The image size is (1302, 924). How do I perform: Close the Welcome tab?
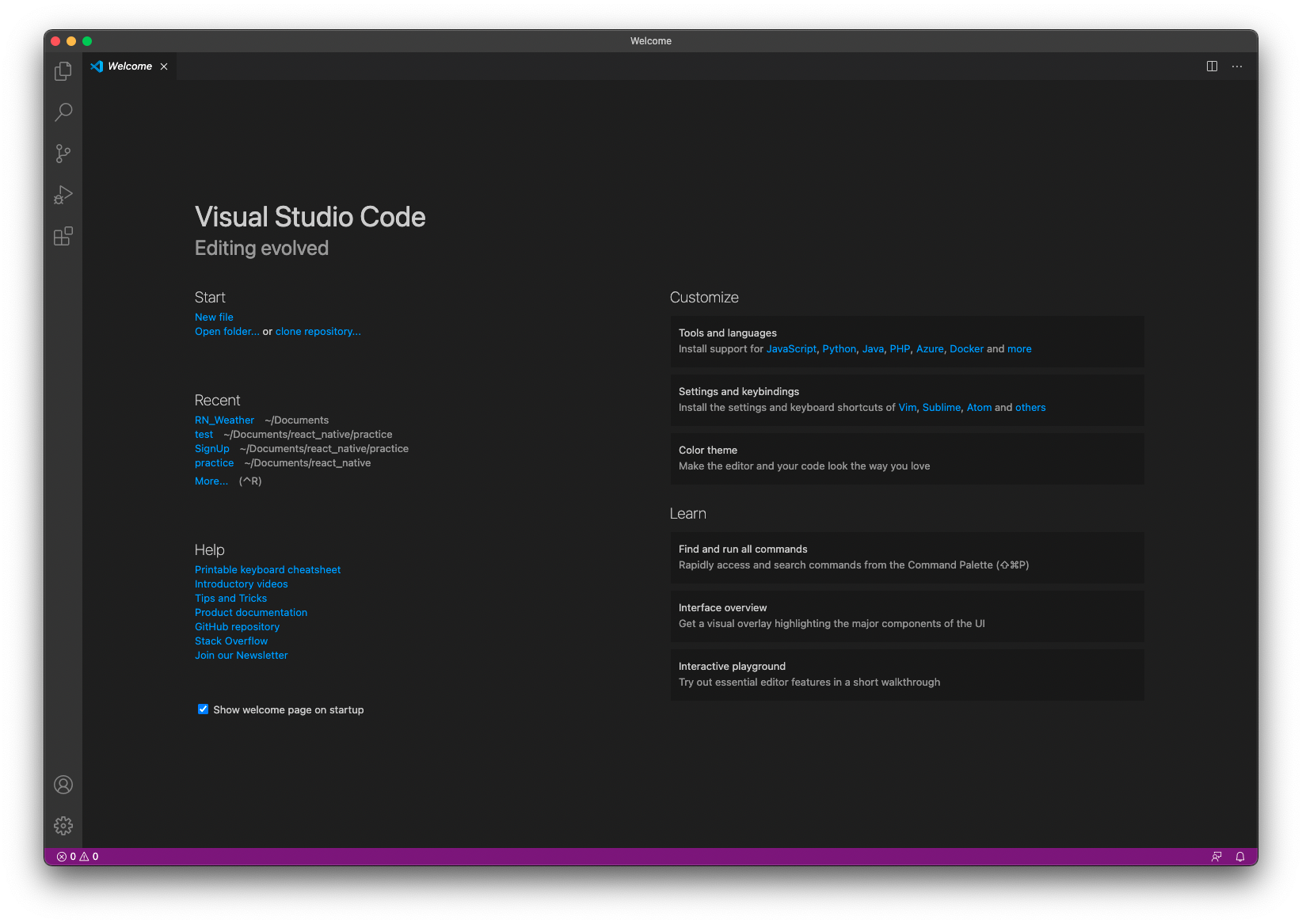pyautogui.click(x=164, y=67)
